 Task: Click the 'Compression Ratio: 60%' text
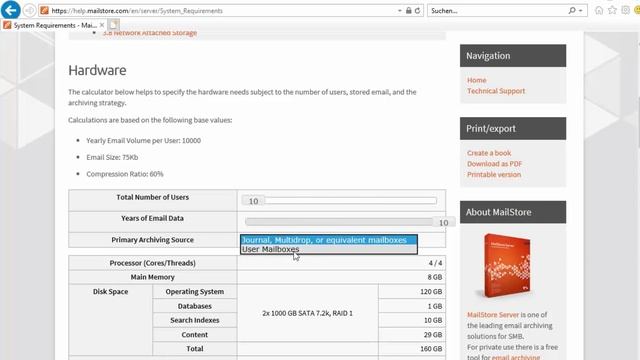[125, 174]
